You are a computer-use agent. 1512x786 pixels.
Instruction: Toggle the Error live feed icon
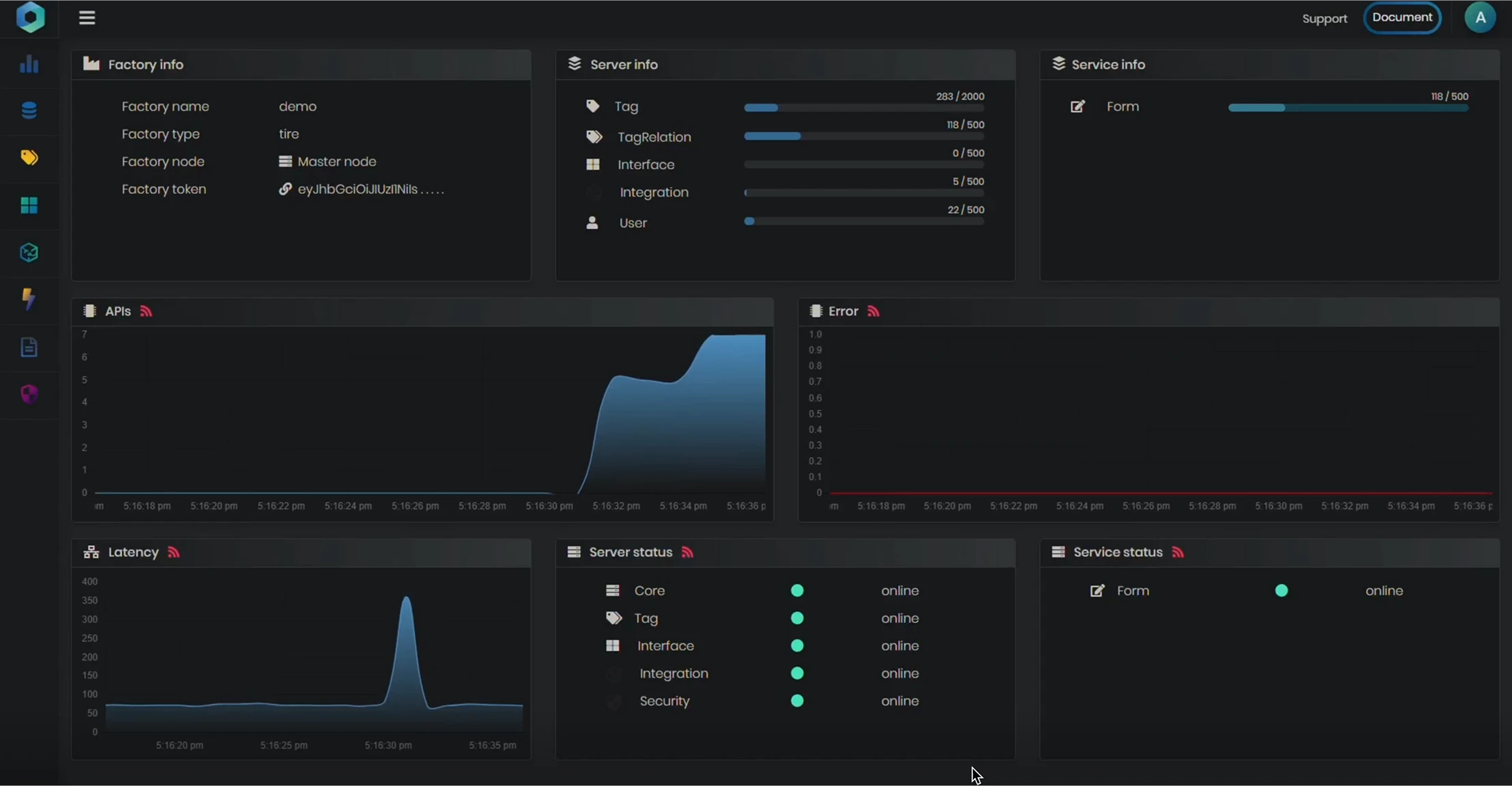pos(873,311)
